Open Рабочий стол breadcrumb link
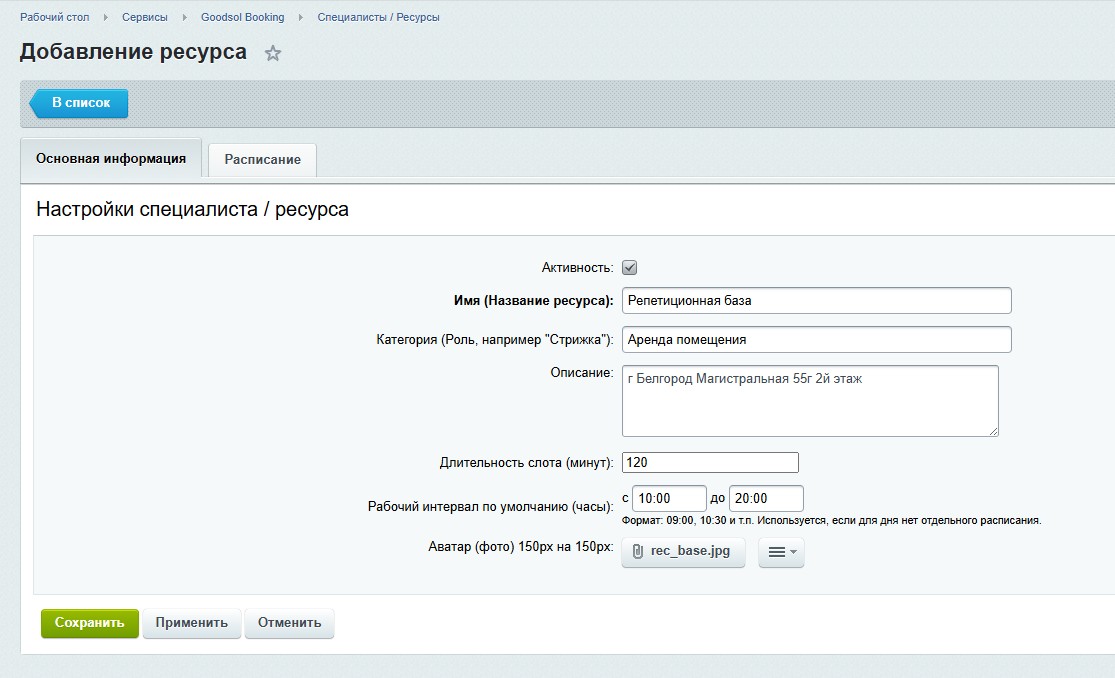1115x678 pixels. (55, 17)
